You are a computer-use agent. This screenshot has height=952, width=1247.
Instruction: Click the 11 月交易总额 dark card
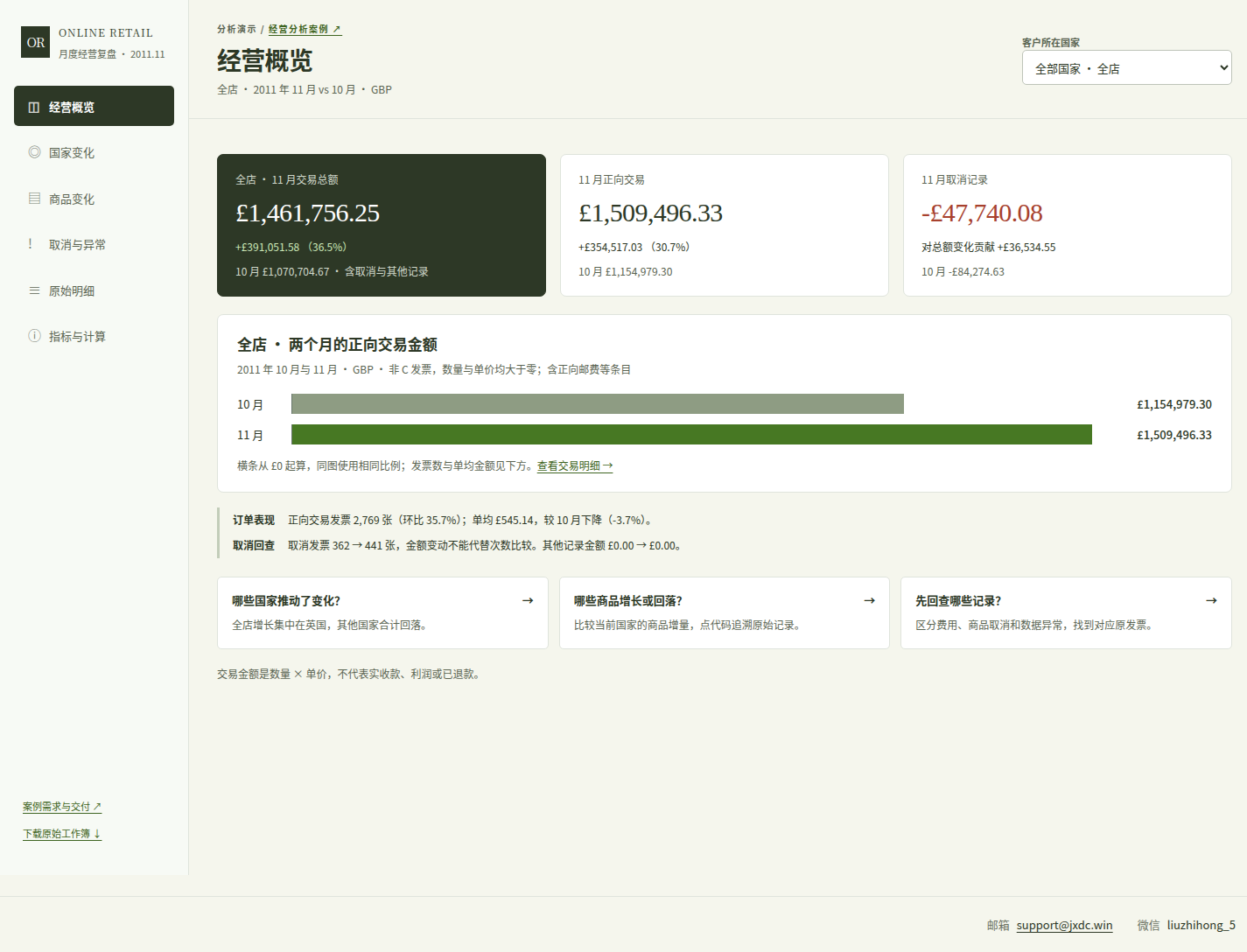click(382, 226)
